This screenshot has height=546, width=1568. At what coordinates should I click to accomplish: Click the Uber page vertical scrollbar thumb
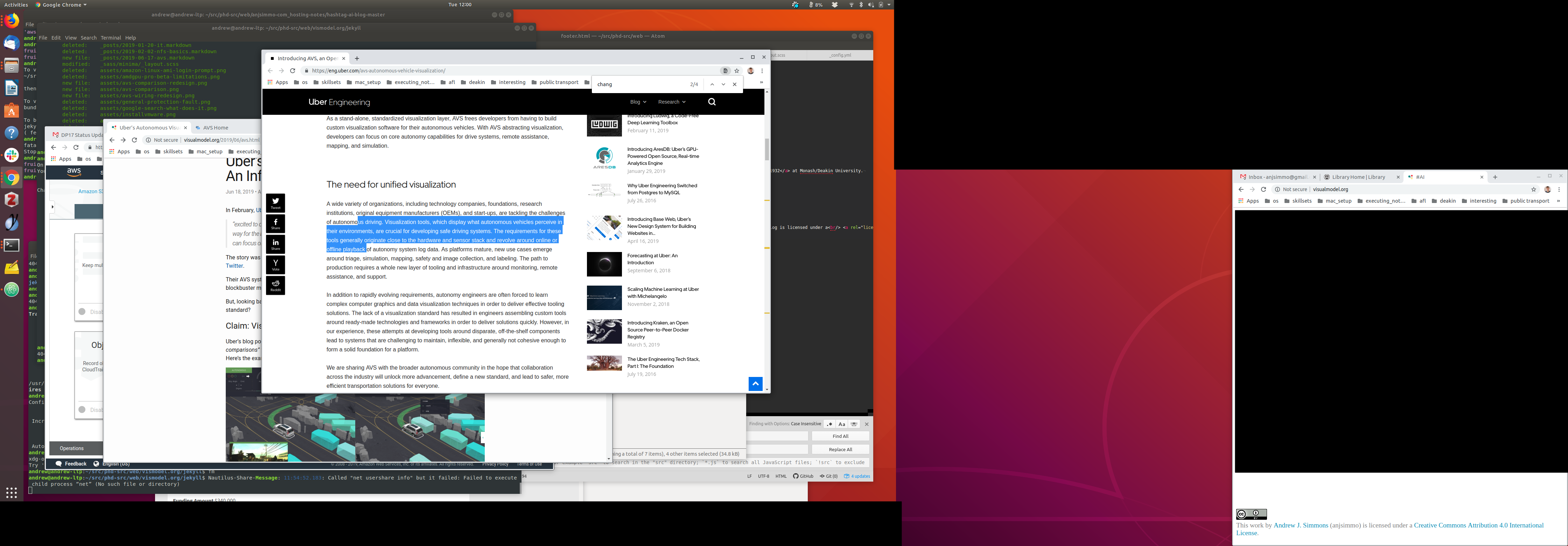click(x=766, y=149)
